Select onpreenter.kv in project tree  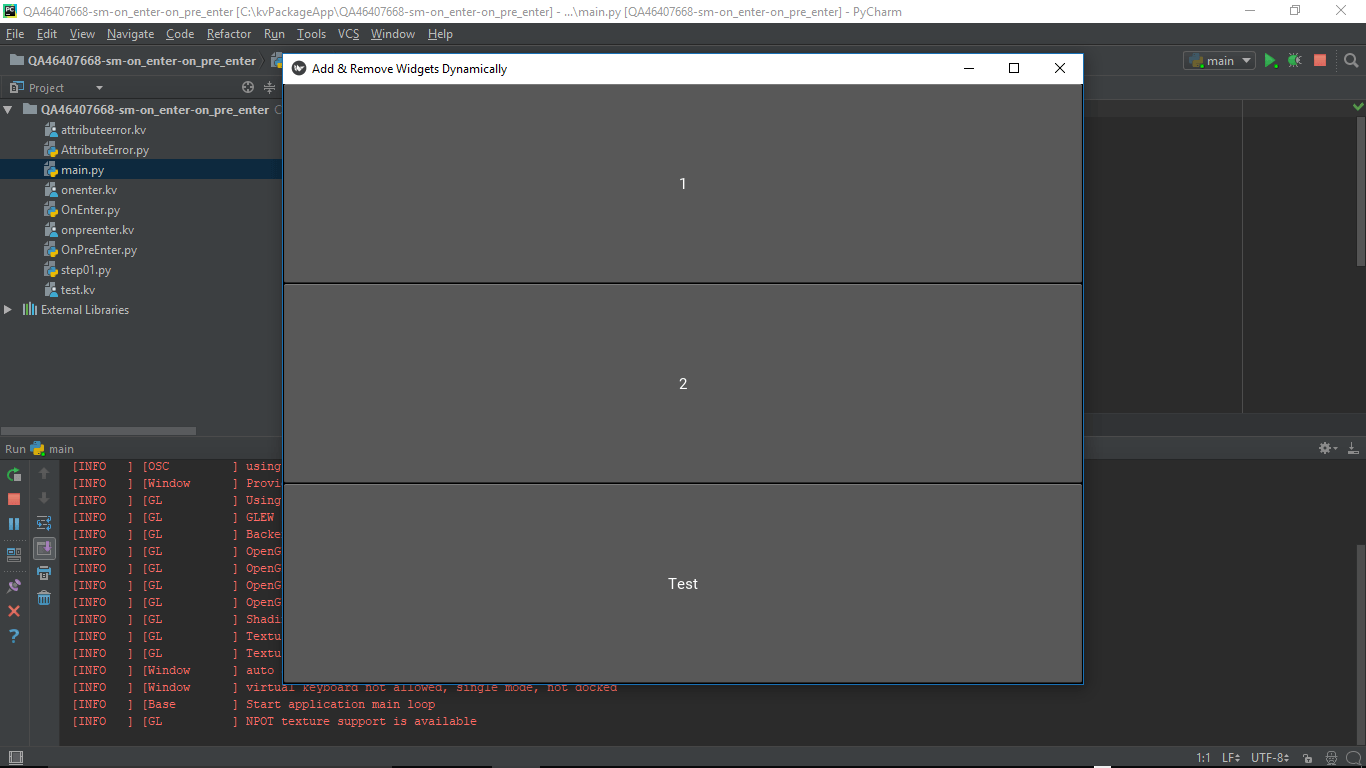point(97,230)
